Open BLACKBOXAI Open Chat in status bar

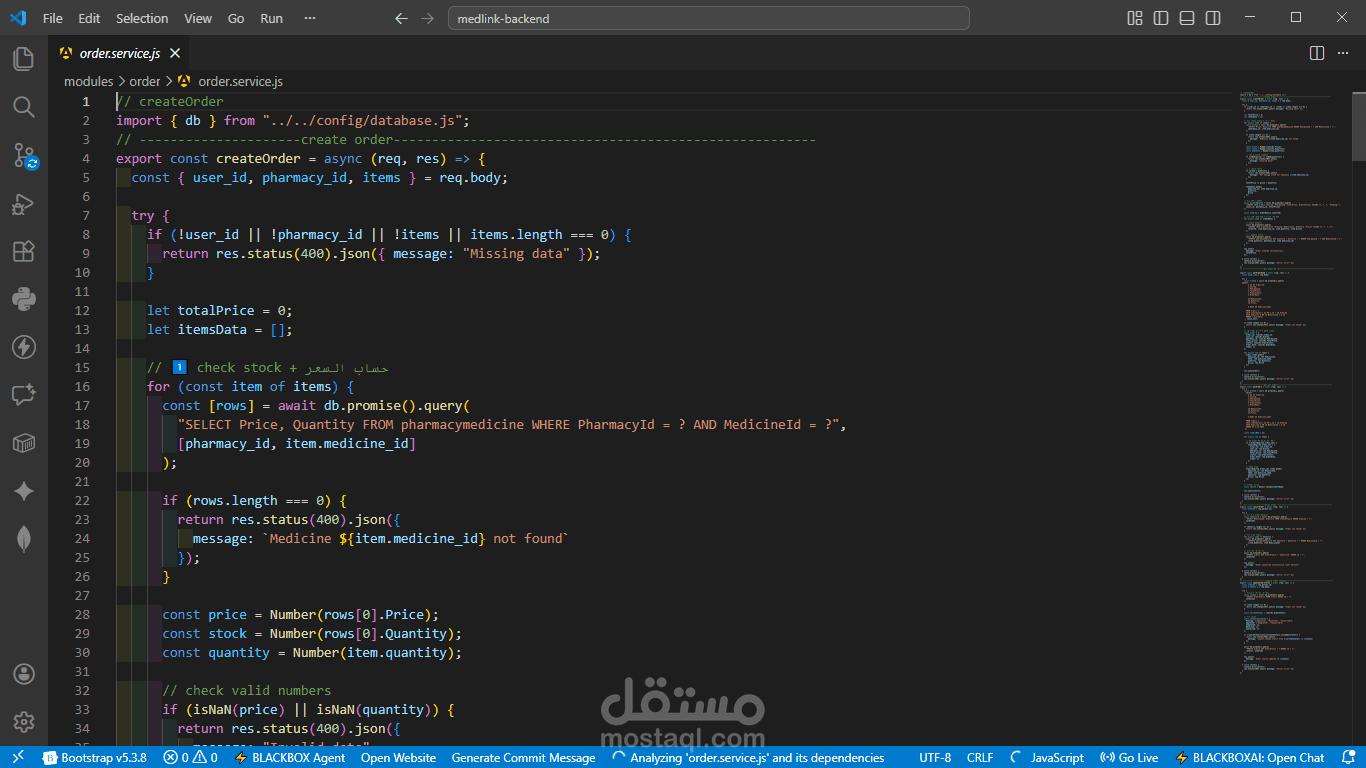[1250, 758]
